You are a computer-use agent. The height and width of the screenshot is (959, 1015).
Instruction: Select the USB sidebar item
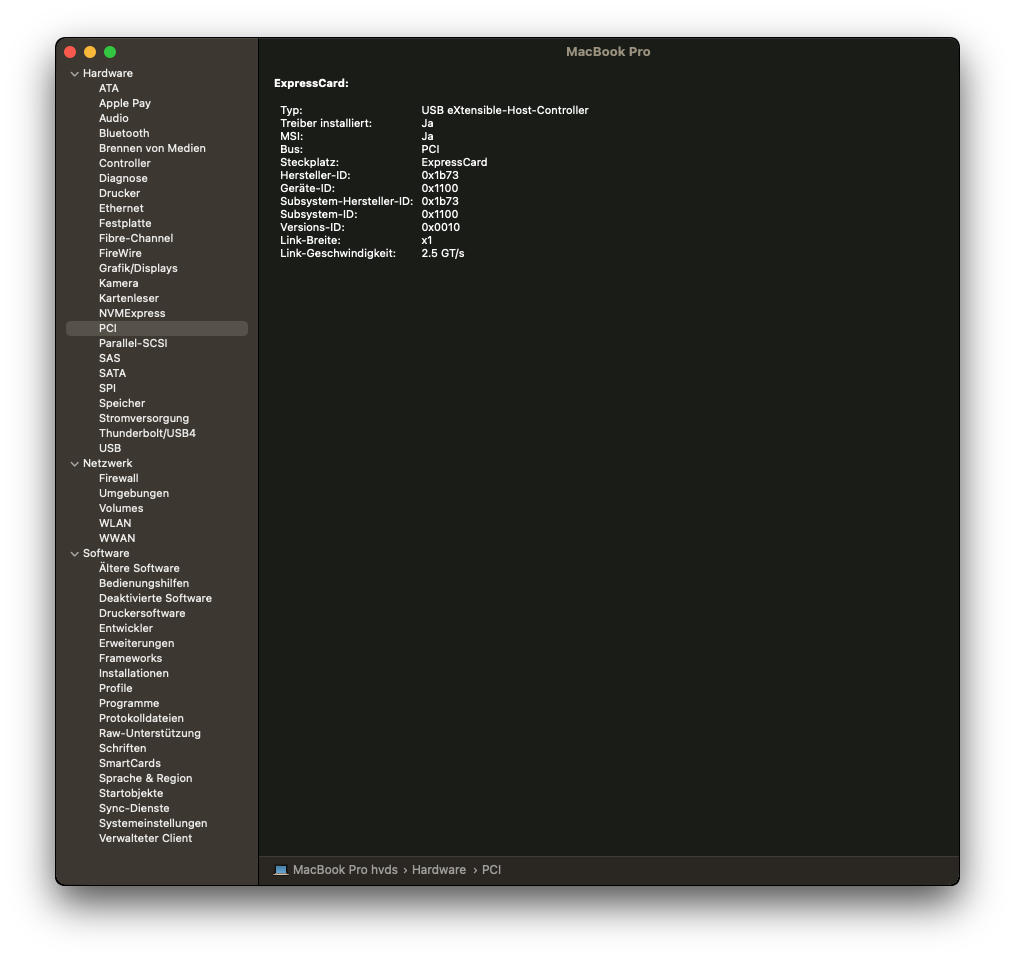(110, 448)
